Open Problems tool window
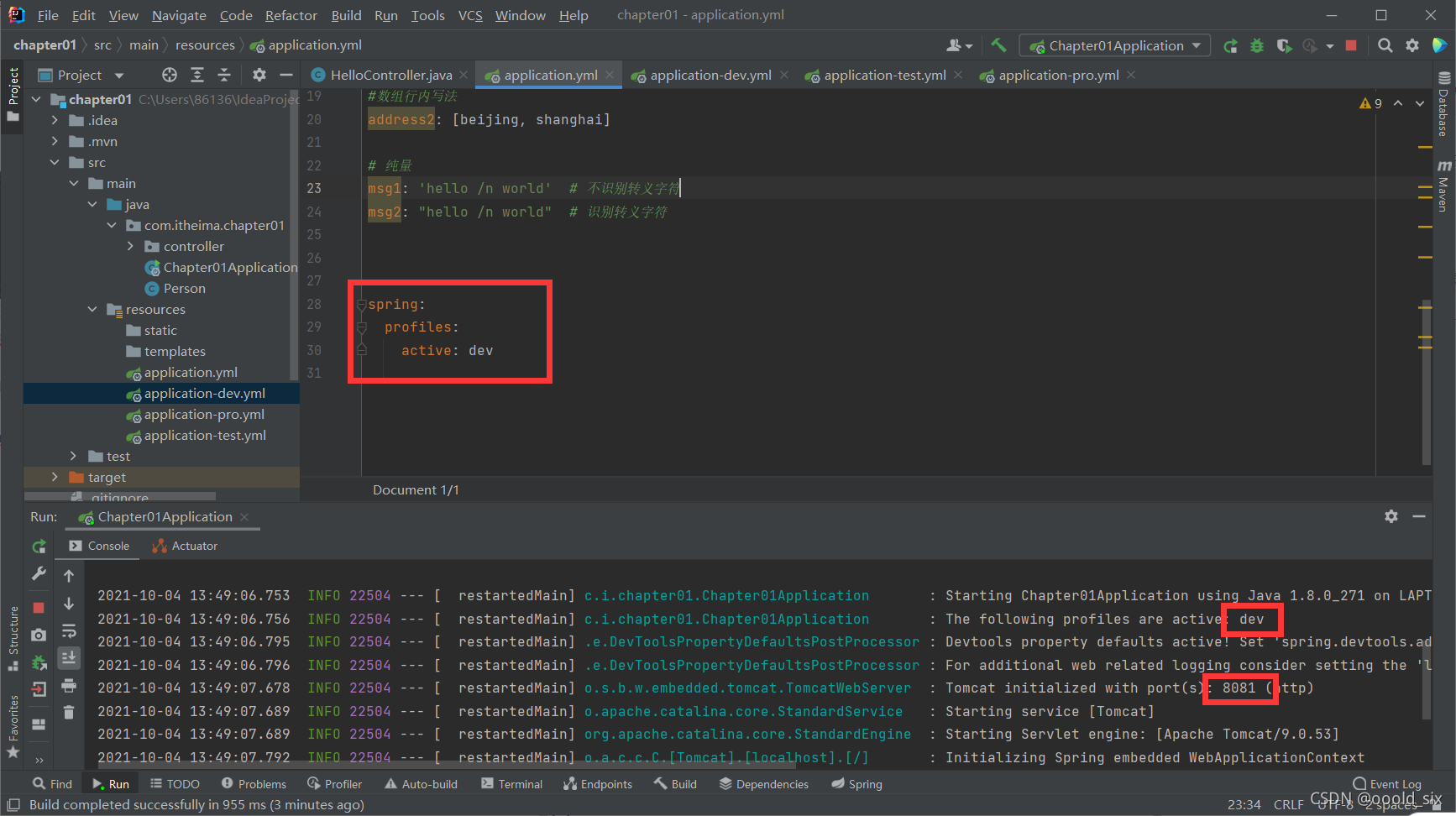The height and width of the screenshot is (816, 1456). [x=254, y=784]
